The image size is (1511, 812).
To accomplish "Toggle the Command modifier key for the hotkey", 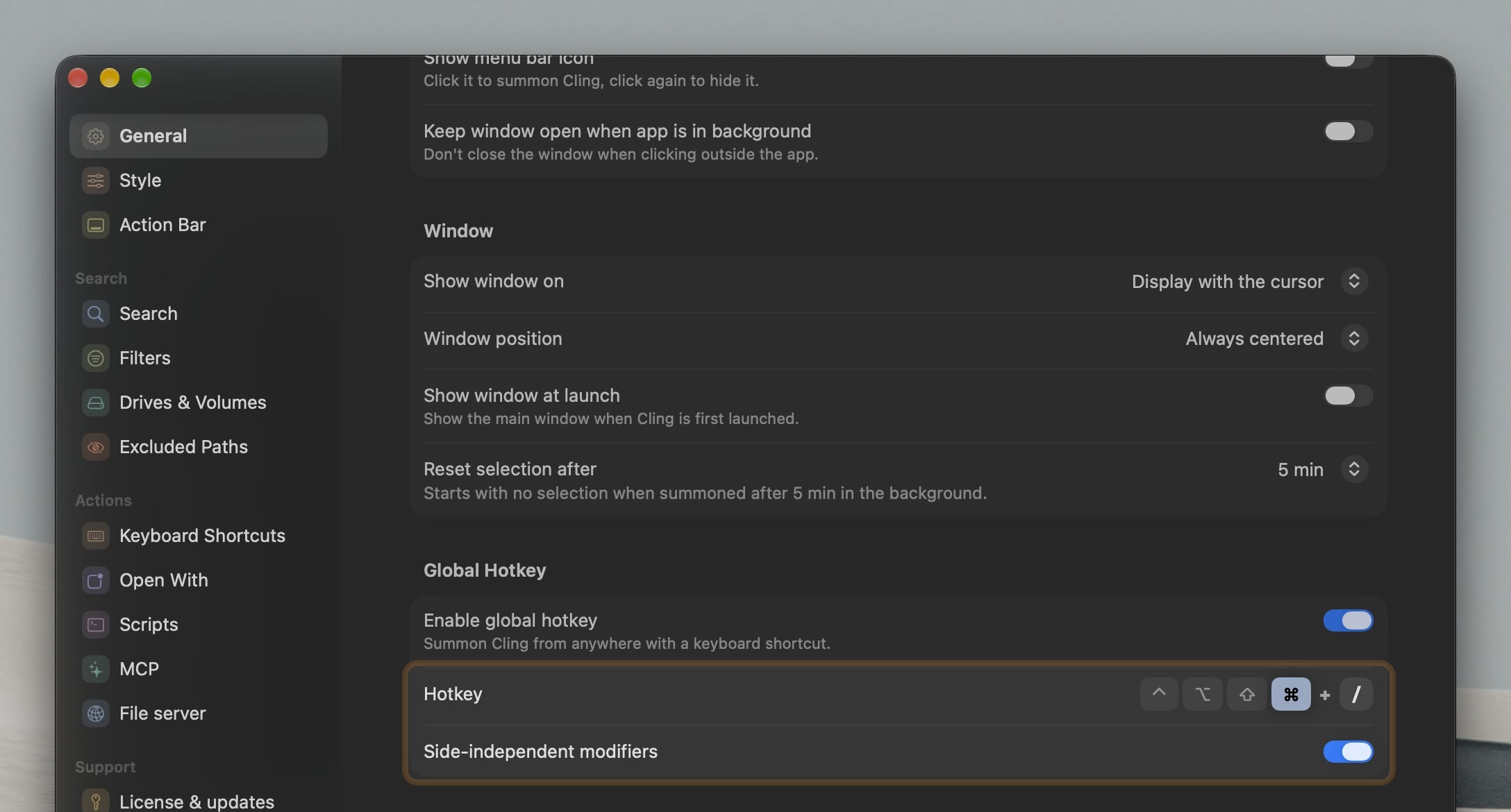I will pyautogui.click(x=1291, y=694).
